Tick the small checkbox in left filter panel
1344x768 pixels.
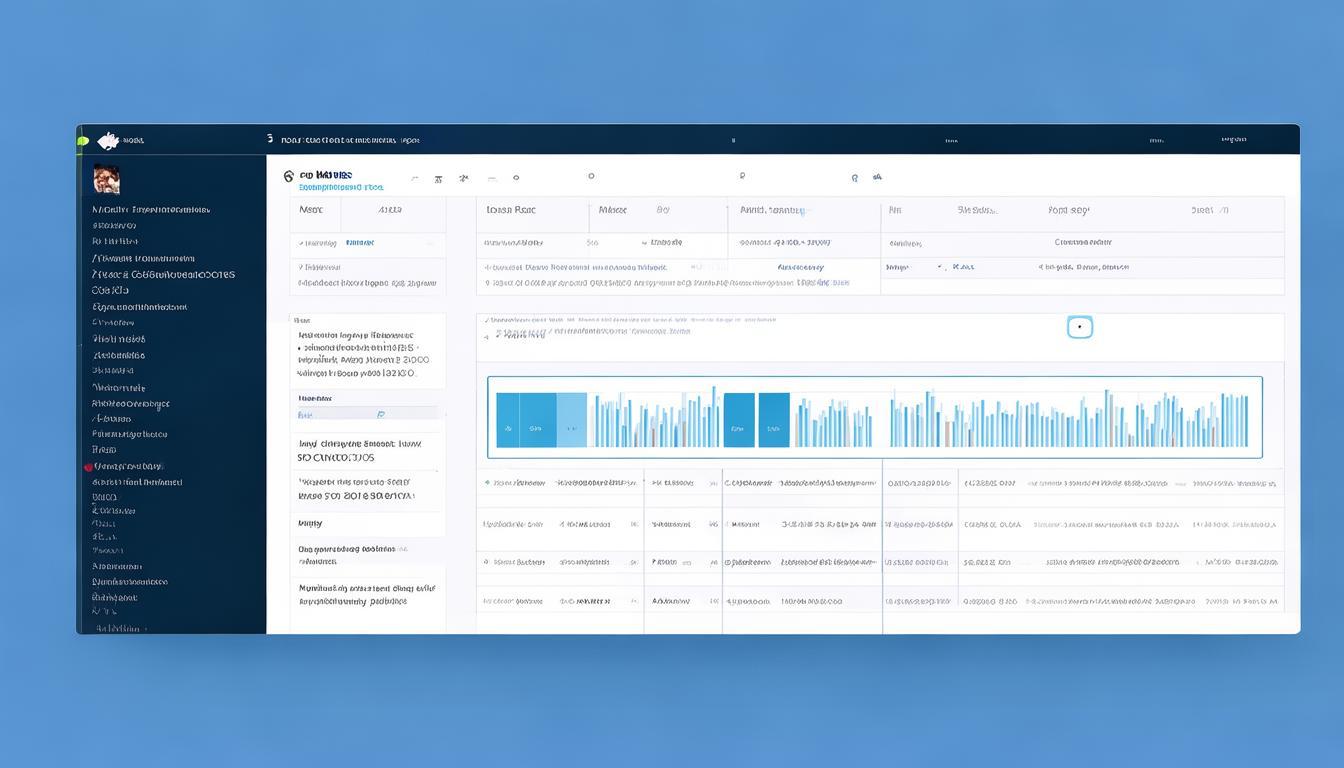point(380,414)
